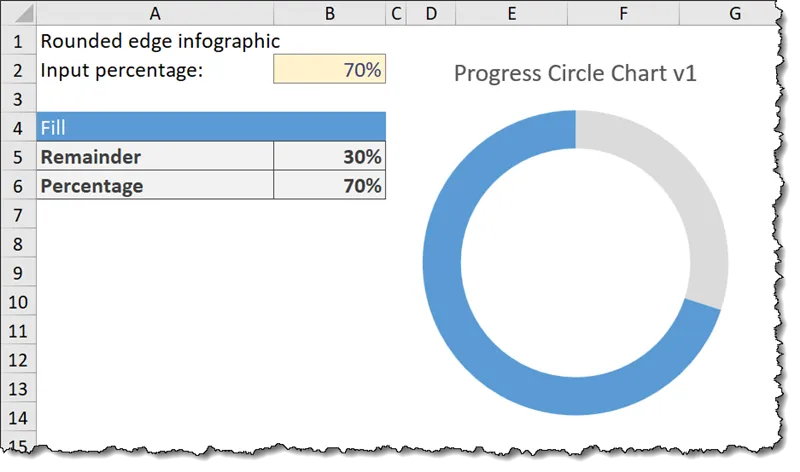Select row 12 header
The image size is (800, 472).
[18, 360]
